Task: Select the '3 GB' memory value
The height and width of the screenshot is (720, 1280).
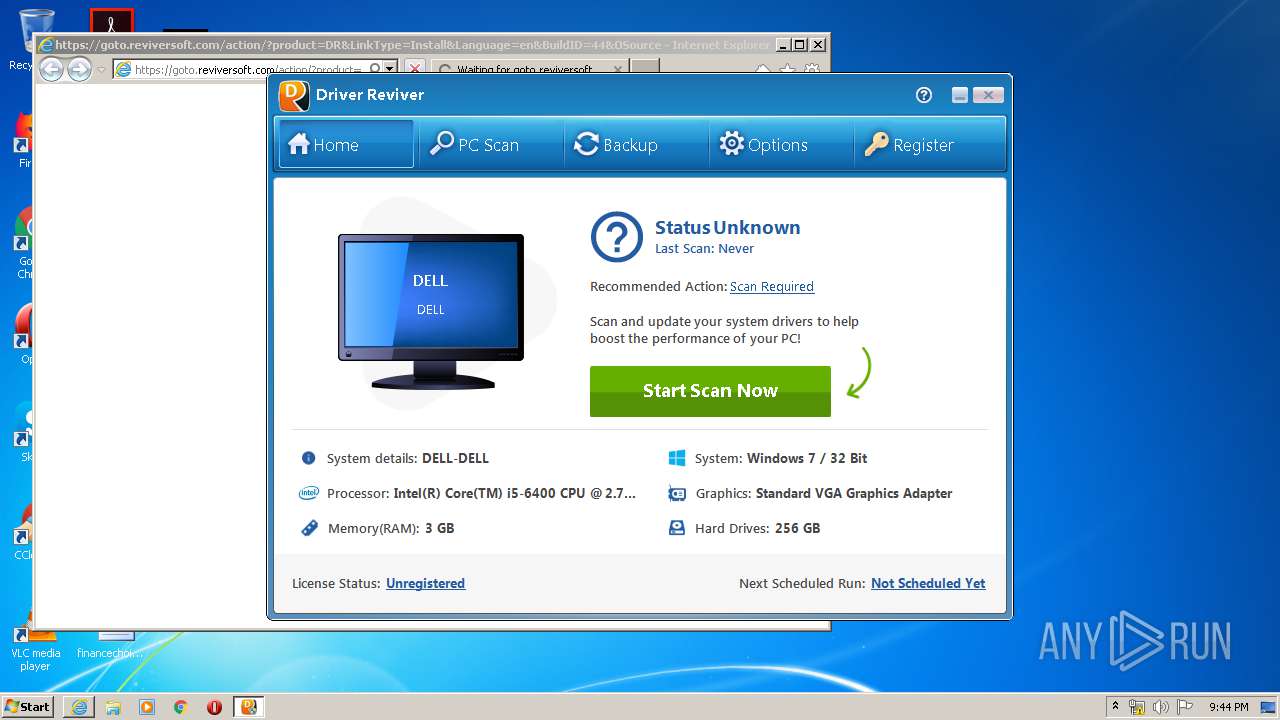Action: point(440,528)
